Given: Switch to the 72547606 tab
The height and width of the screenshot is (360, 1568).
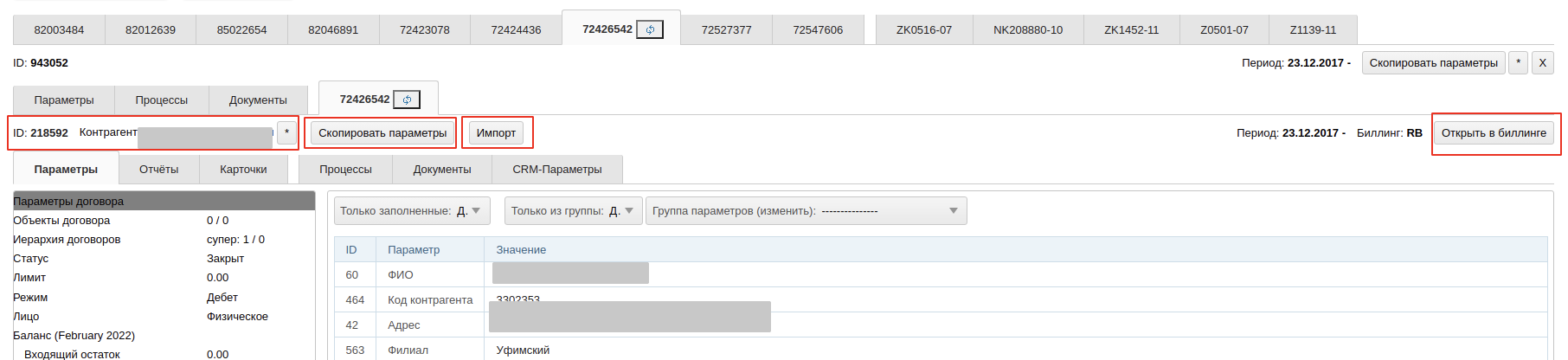Looking at the screenshot, I should coord(818,29).
